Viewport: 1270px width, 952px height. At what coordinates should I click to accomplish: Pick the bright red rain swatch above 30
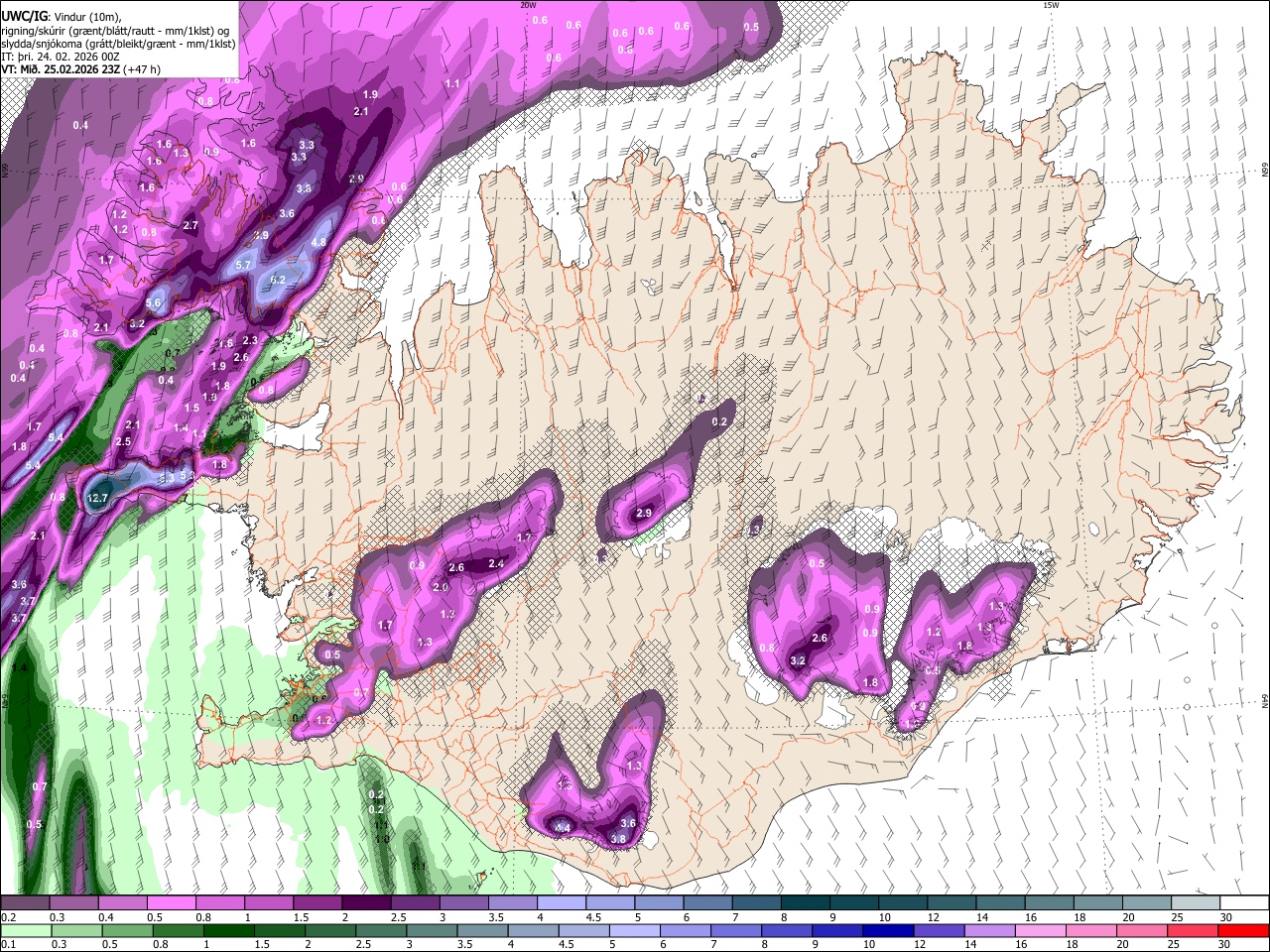pyautogui.click(x=1244, y=930)
